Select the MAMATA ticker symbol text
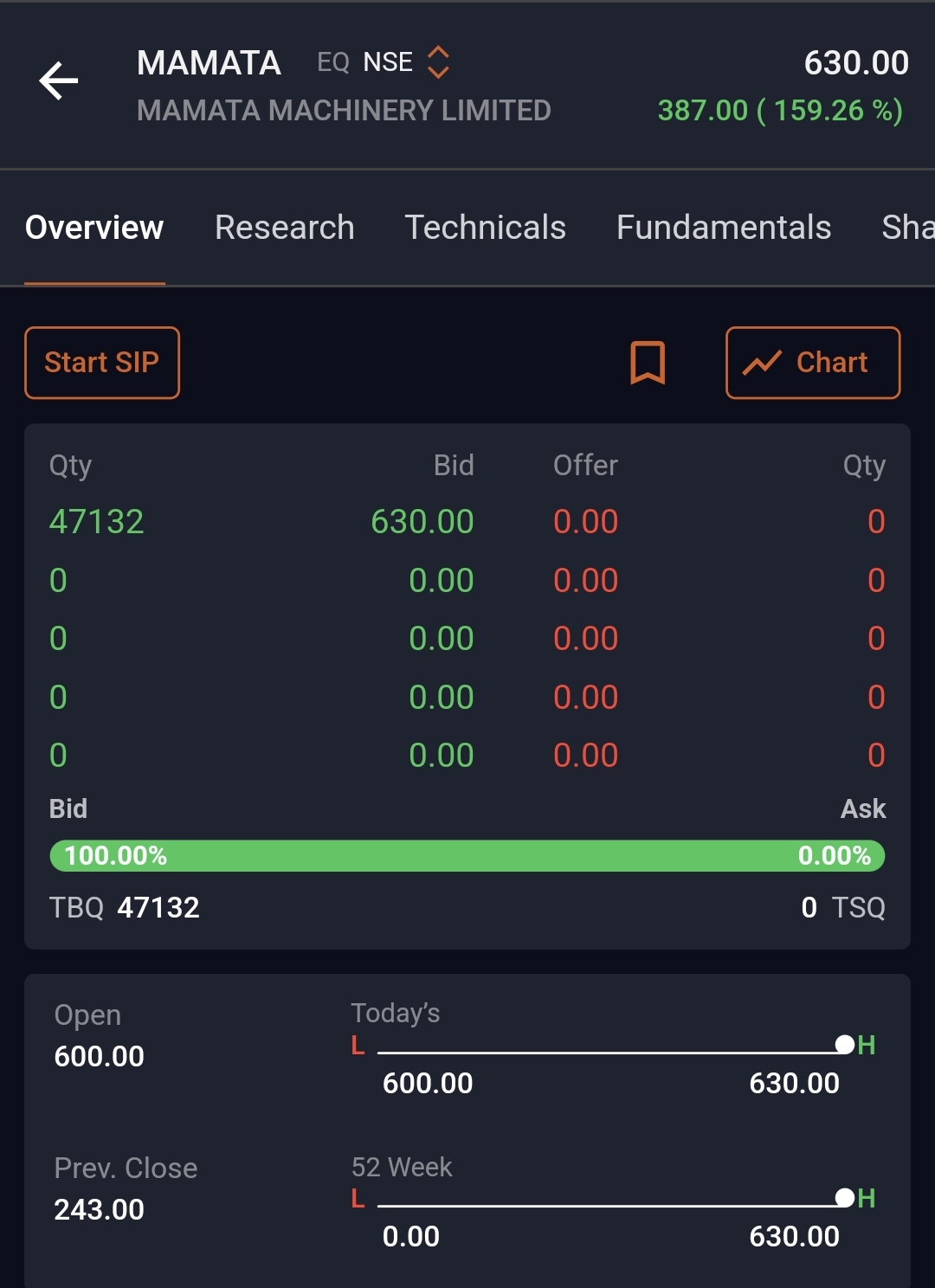The image size is (935, 1288). coord(209,62)
